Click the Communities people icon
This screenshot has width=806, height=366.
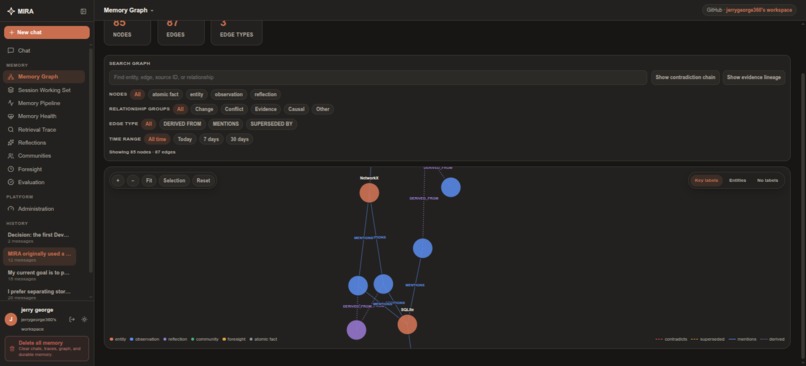11,156
